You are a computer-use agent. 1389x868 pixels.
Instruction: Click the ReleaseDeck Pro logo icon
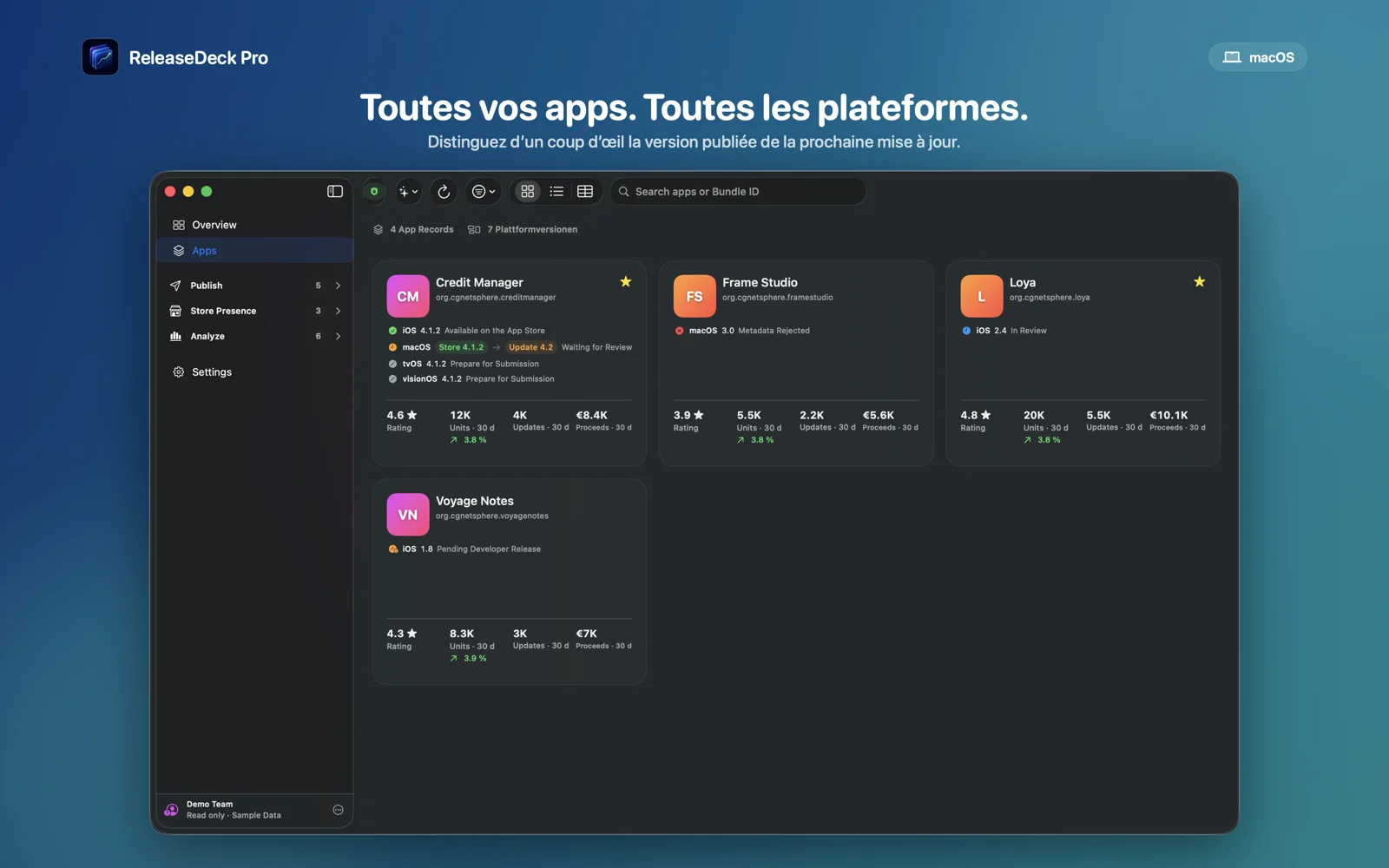click(100, 57)
